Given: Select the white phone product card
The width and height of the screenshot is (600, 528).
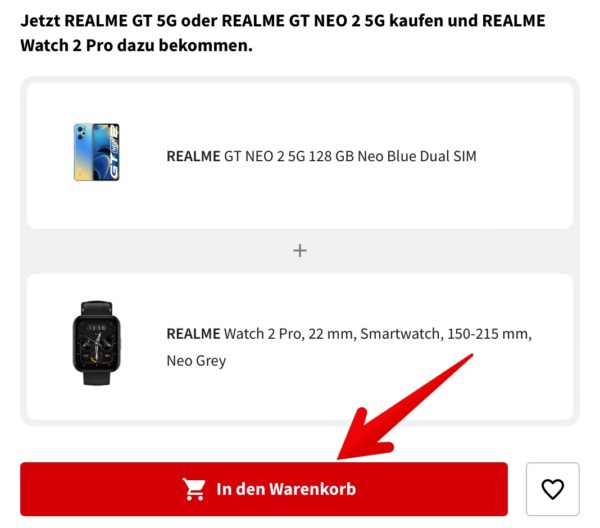Looking at the screenshot, I should 300,155.
